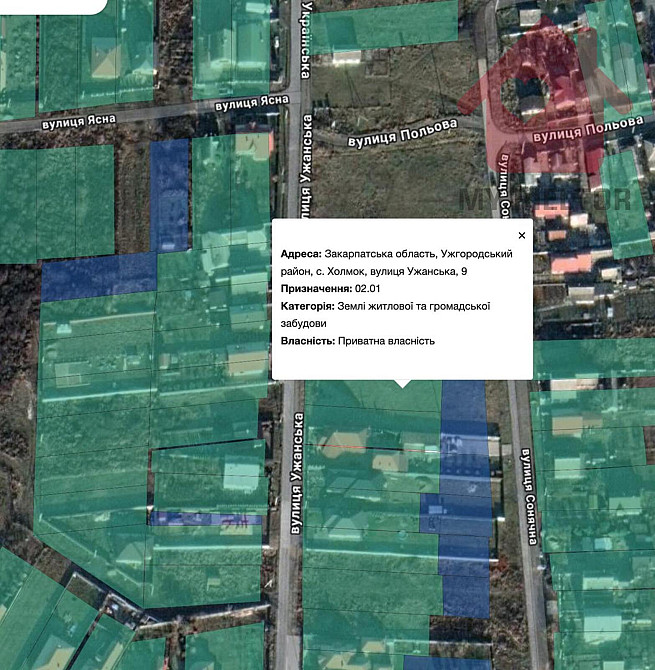The width and height of the screenshot is (655, 670).
Task: Click the вулиця Польова label over the red logo
Action: (586, 121)
